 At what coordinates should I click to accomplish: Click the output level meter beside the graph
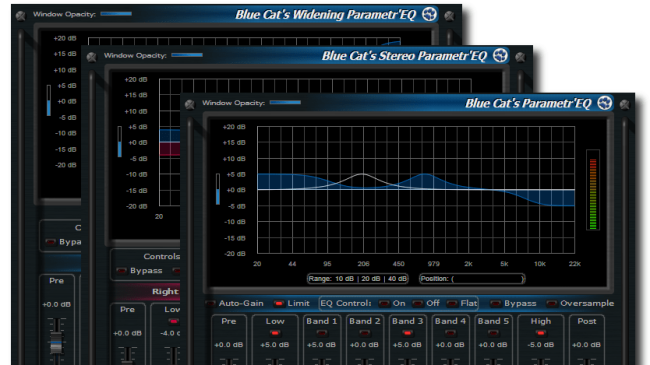[593, 190]
